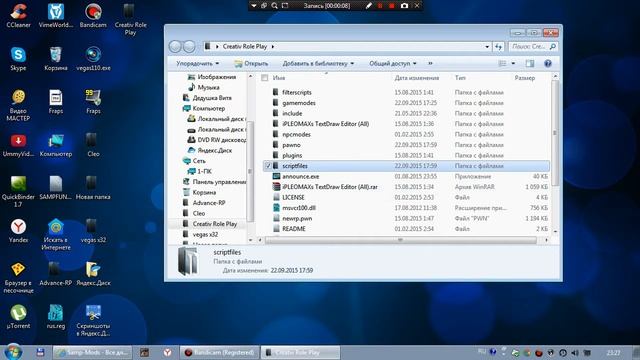Click file list horizontal scrollbar
The width and height of the screenshot is (640, 360).
400,240
